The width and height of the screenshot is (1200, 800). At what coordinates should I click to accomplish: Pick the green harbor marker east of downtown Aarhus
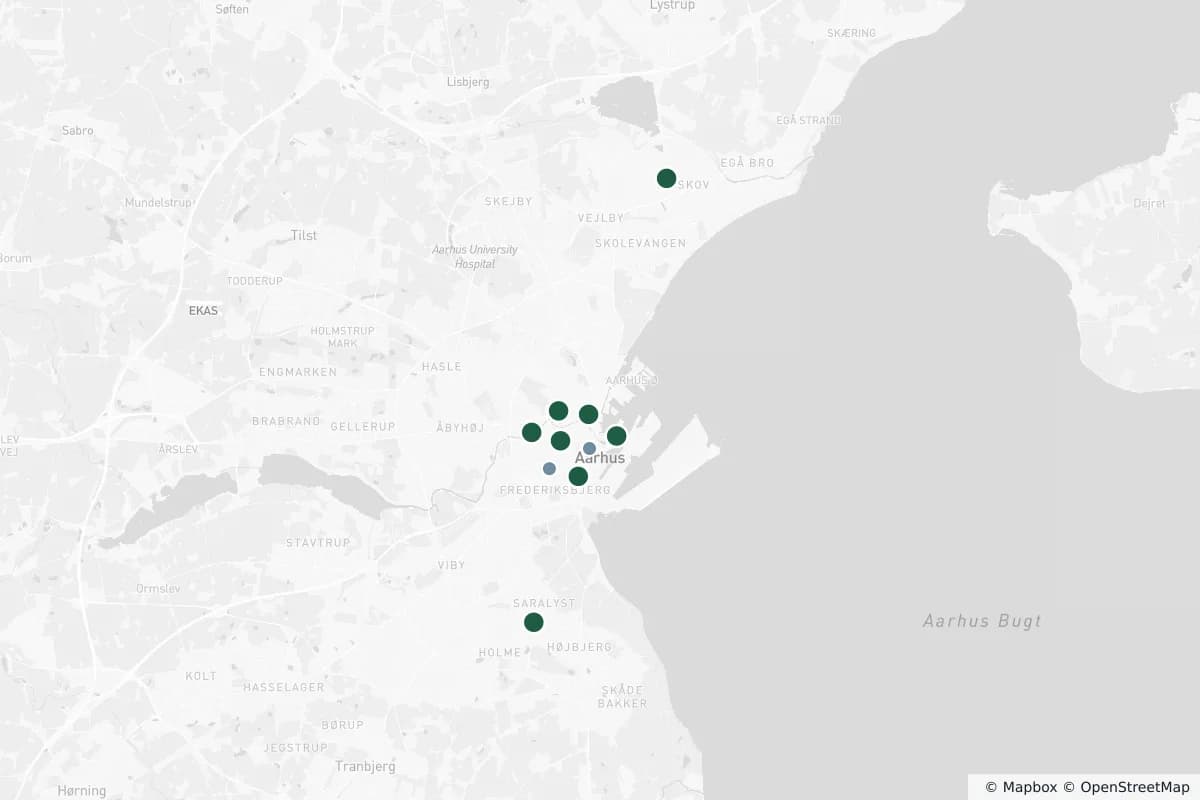pyautogui.click(x=616, y=436)
